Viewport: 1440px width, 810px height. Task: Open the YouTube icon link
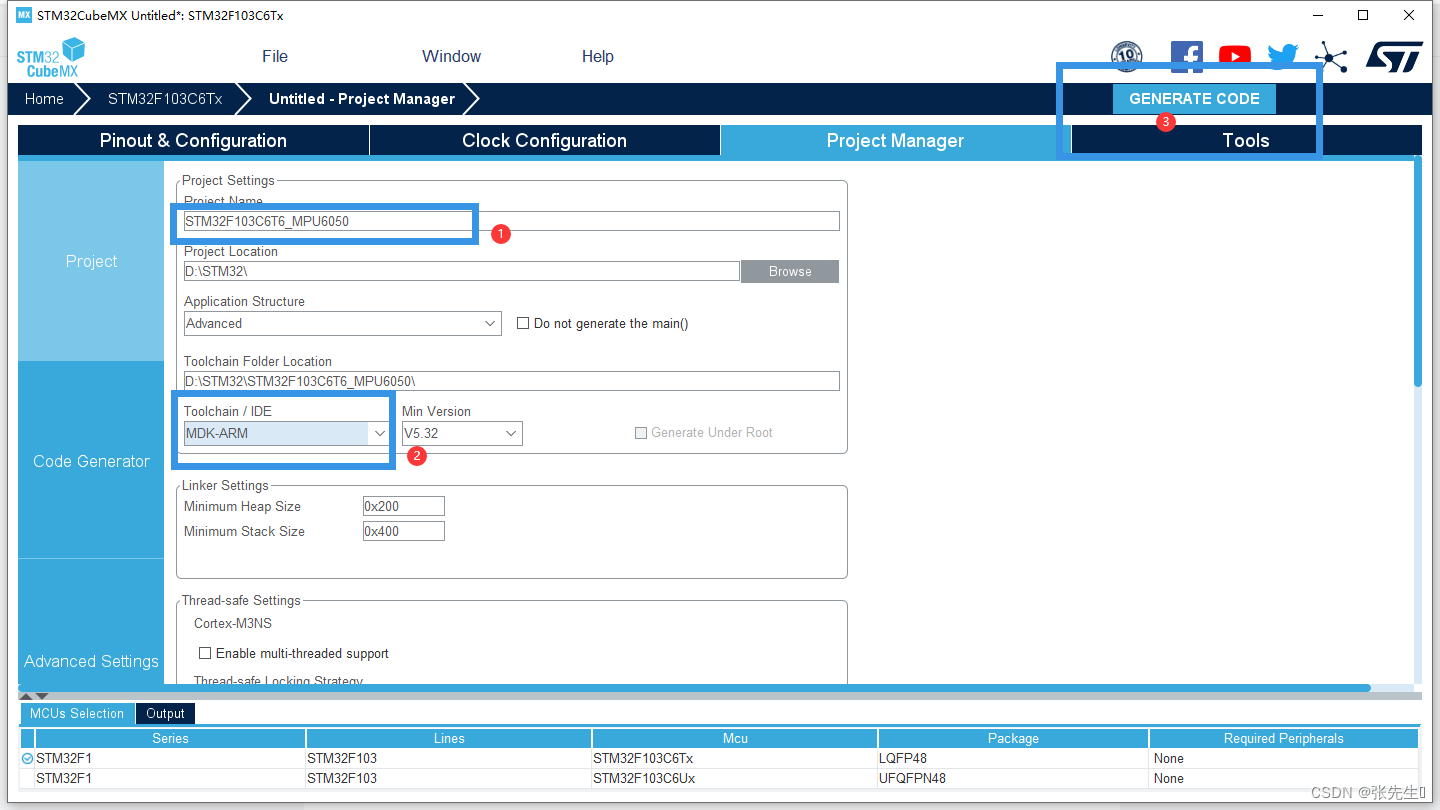pyautogui.click(x=1235, y=57)
